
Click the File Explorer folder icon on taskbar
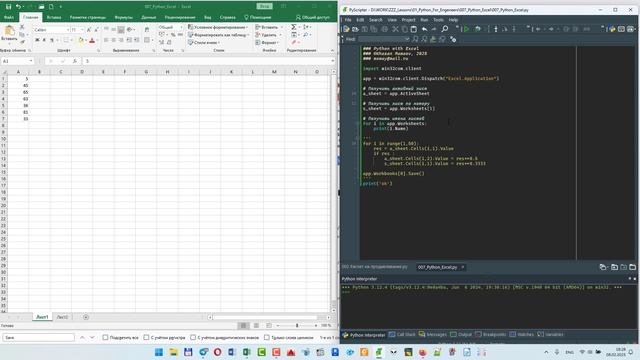(x=173, y=352)
